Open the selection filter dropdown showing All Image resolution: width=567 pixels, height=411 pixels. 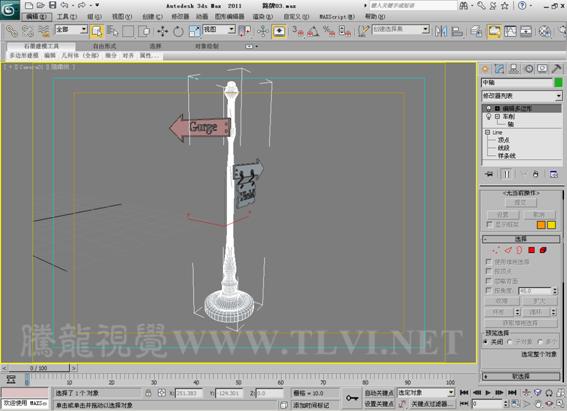click(71, 29)
